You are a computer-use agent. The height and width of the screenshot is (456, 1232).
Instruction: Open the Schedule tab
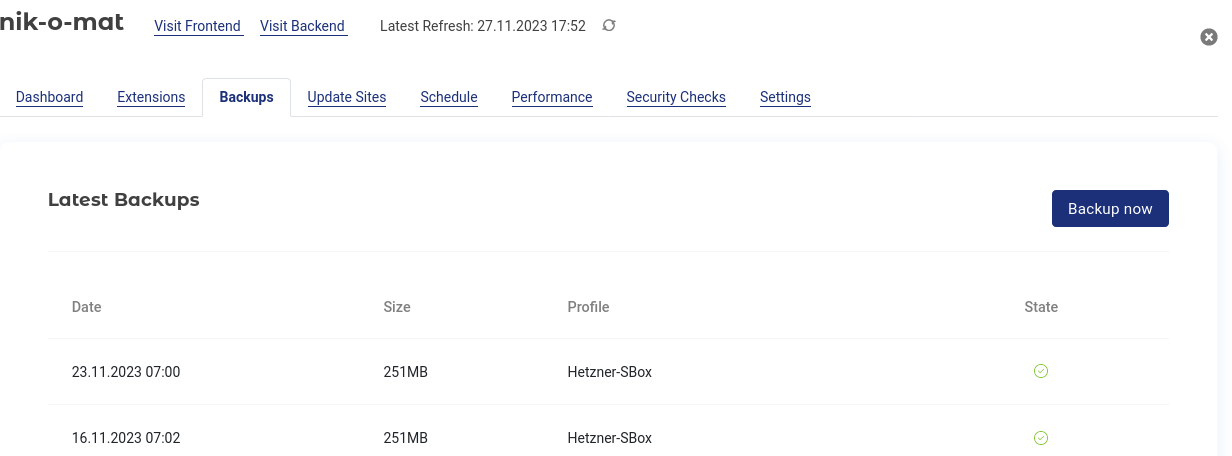pos(448,97)
